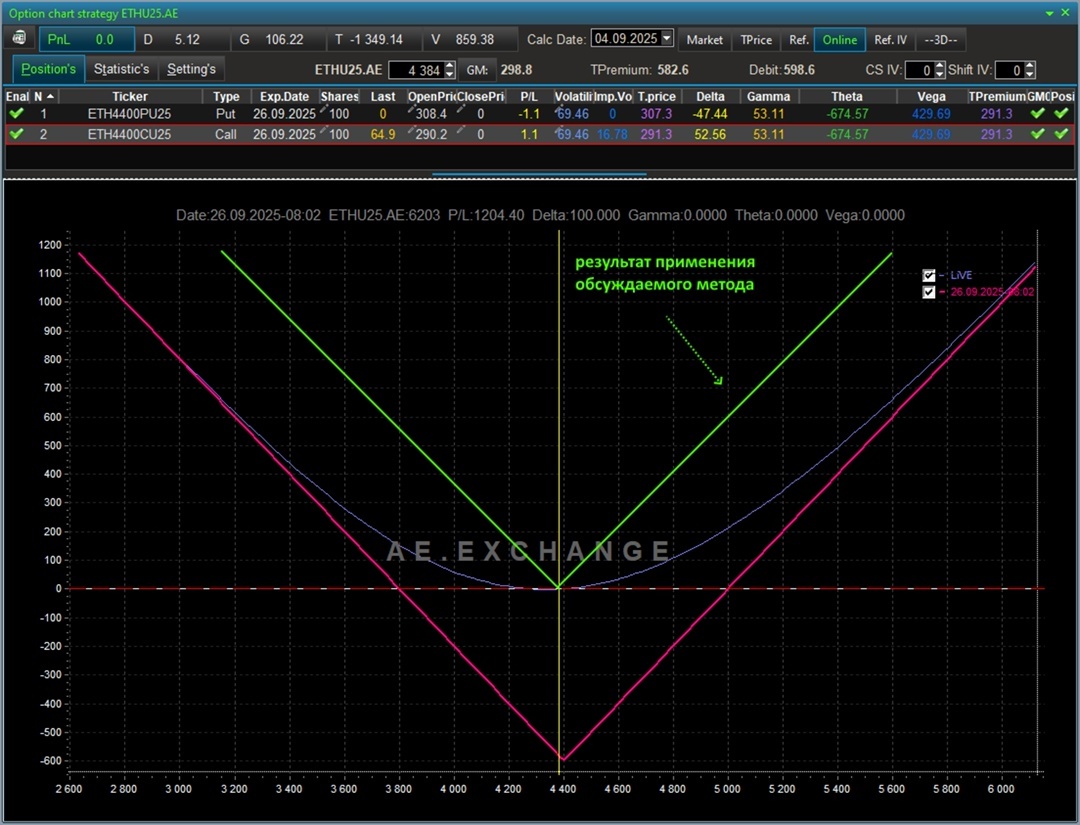The image size is (1080, 825).
Task: Decrease ETHU25.AE price with down stepper
Action: point(450,74)
